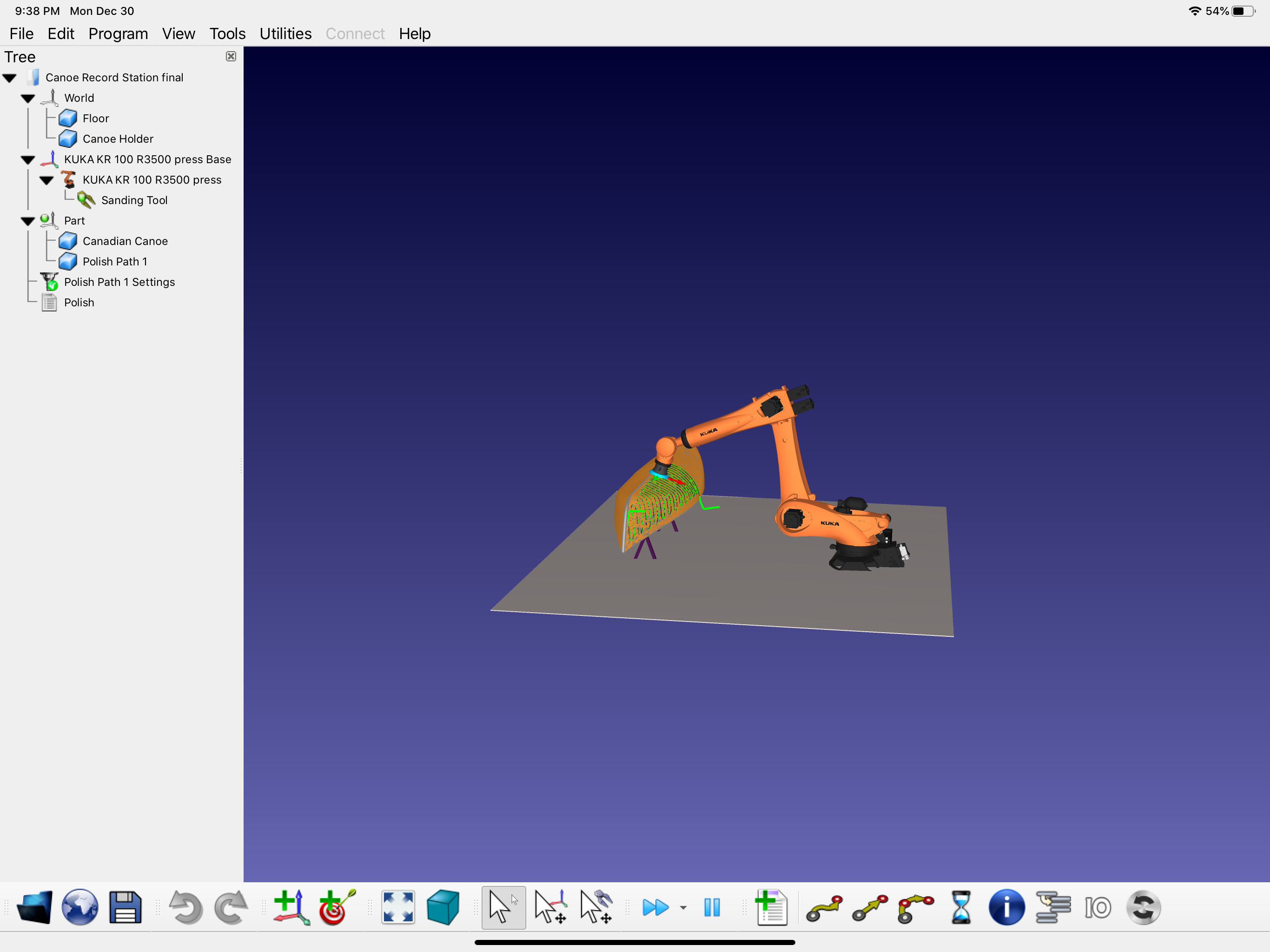Image resolution: width=1270 pixels, height=952 pixels.
Task: Add a joint move instruction
Action: pos(824,908)
